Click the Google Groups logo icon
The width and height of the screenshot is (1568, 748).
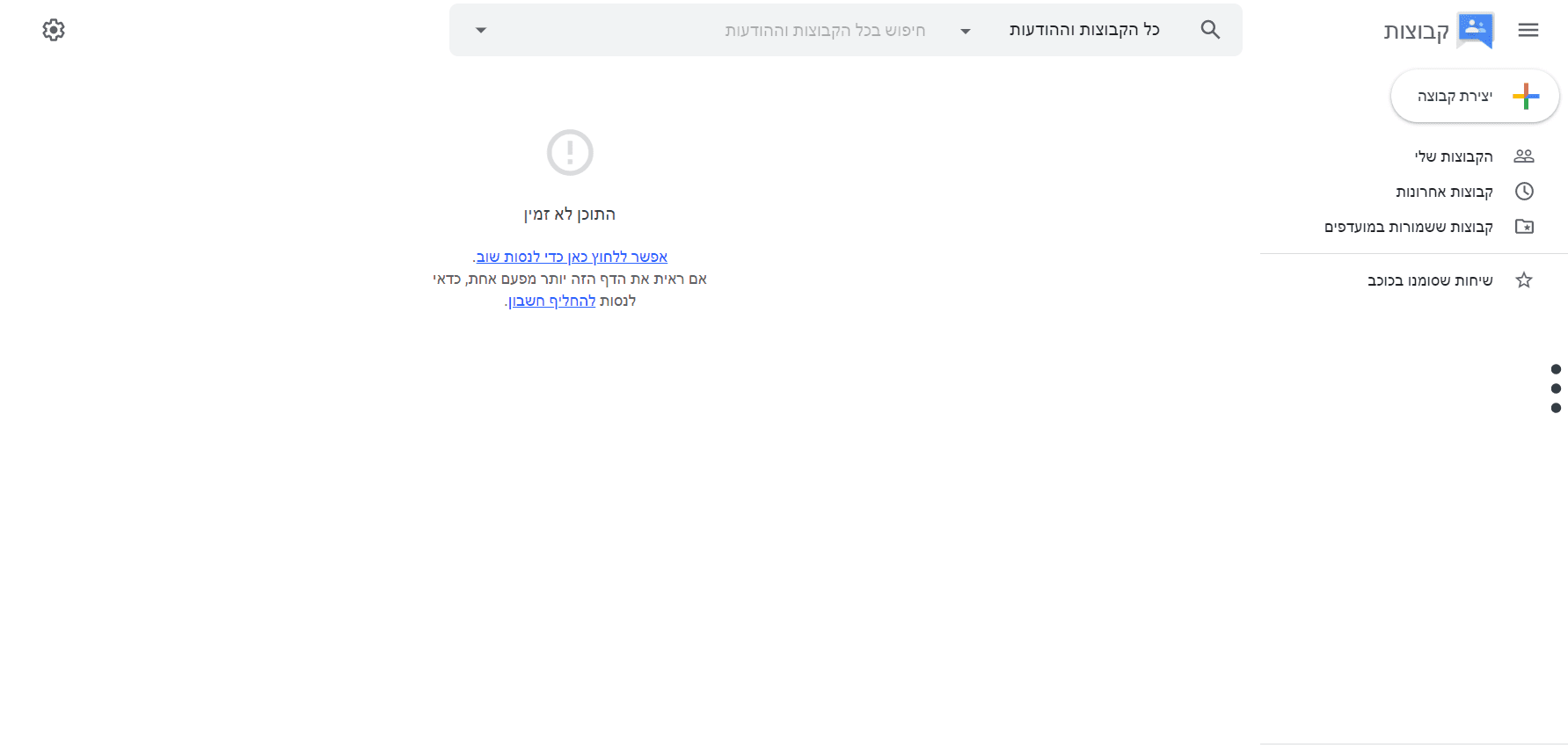click(1475, 31)
